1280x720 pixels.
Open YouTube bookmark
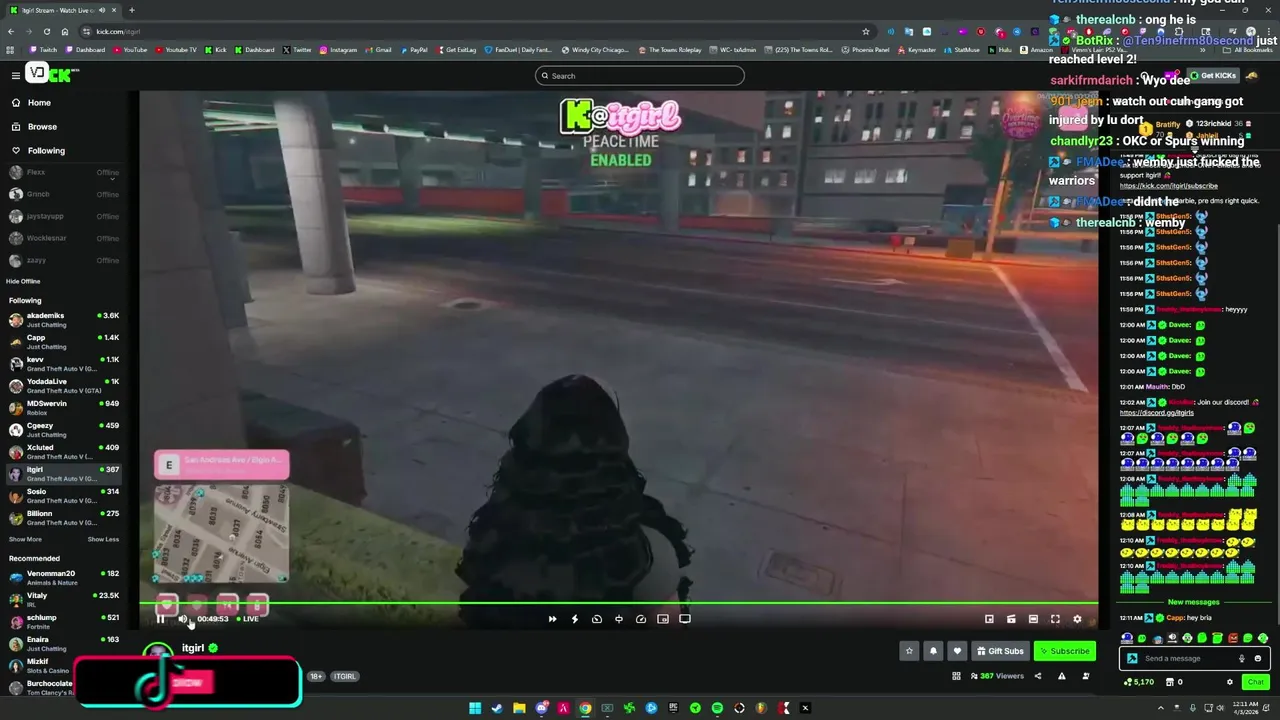tap(130, 50)
